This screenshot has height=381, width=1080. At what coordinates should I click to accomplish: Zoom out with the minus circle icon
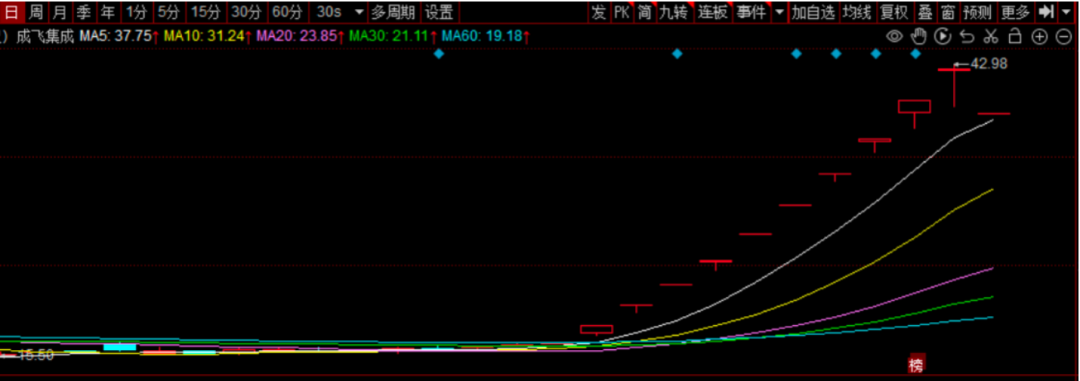[1063, 37]
